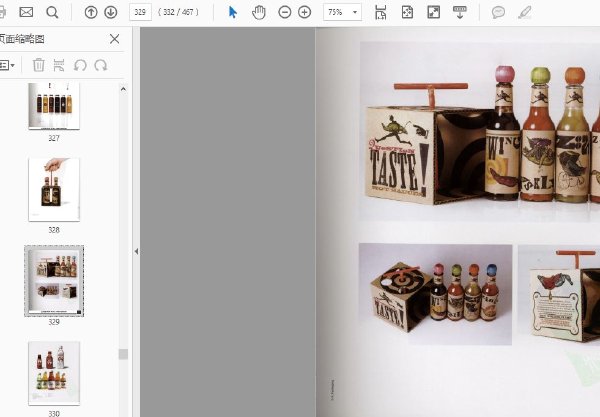Zoom in with the plus button
The height and width of the screenshot is (417, 600).
305,12
